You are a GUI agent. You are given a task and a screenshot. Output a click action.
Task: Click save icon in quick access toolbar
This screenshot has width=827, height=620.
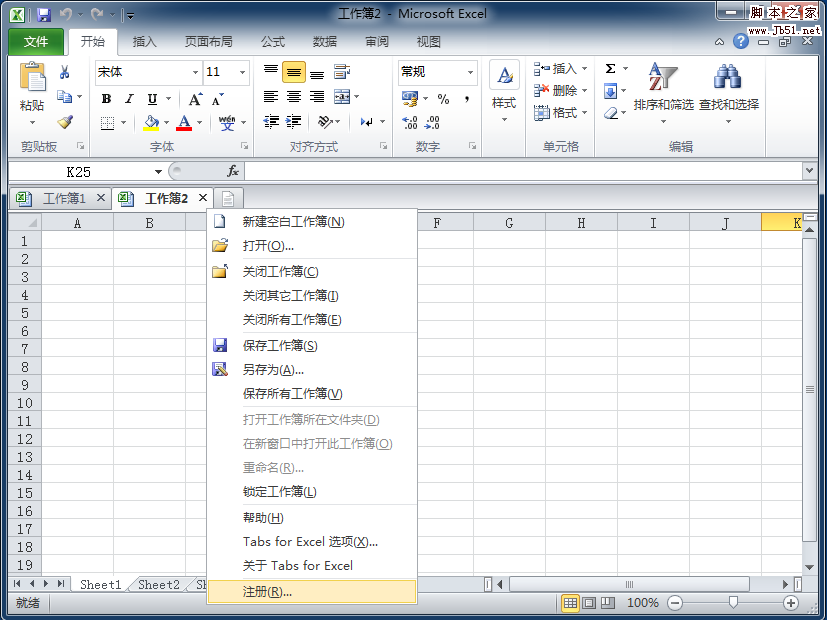pos(44,14)
